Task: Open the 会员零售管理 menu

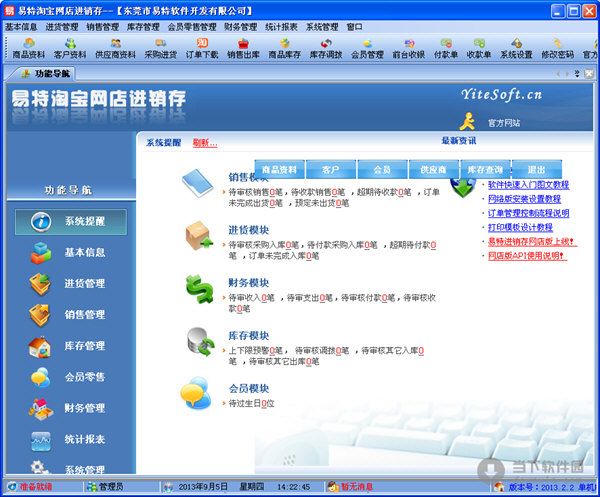Action: (192, 27)
